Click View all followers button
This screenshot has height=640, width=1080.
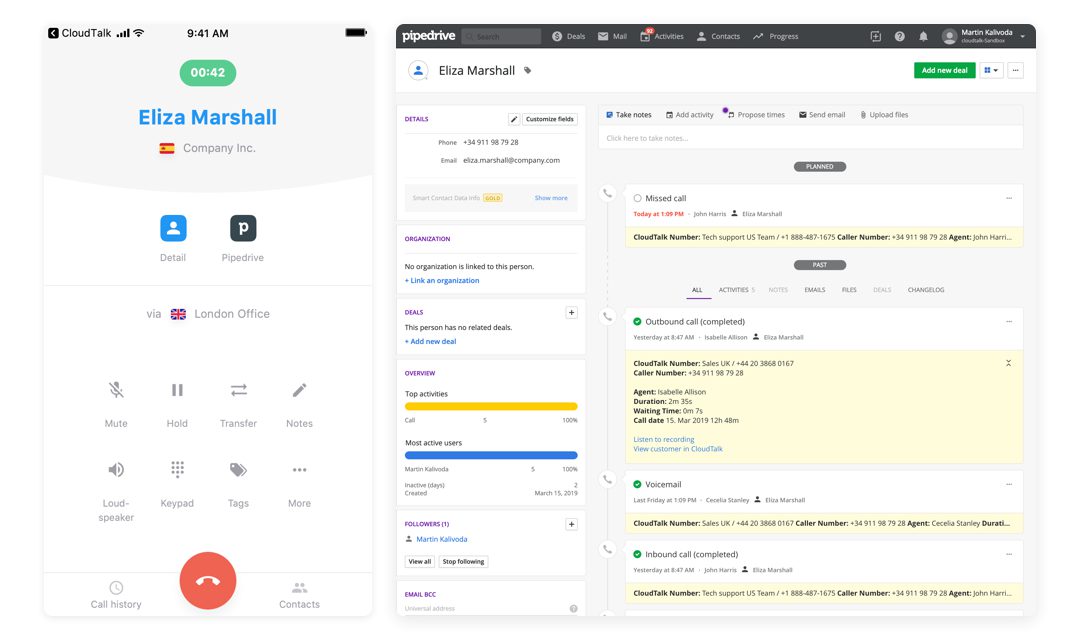(x=419, y=561)
